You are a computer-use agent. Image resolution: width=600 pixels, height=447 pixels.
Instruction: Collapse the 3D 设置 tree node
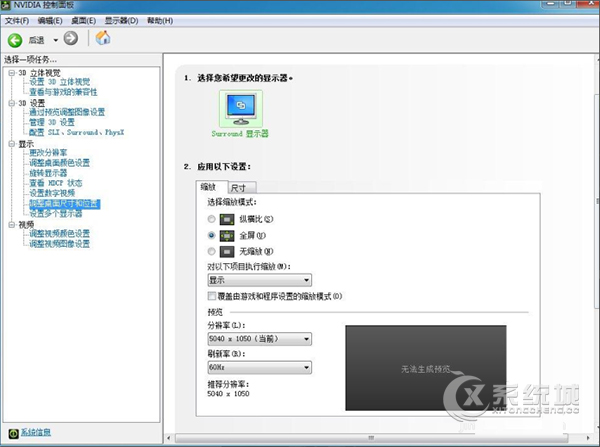coord(12,103)
